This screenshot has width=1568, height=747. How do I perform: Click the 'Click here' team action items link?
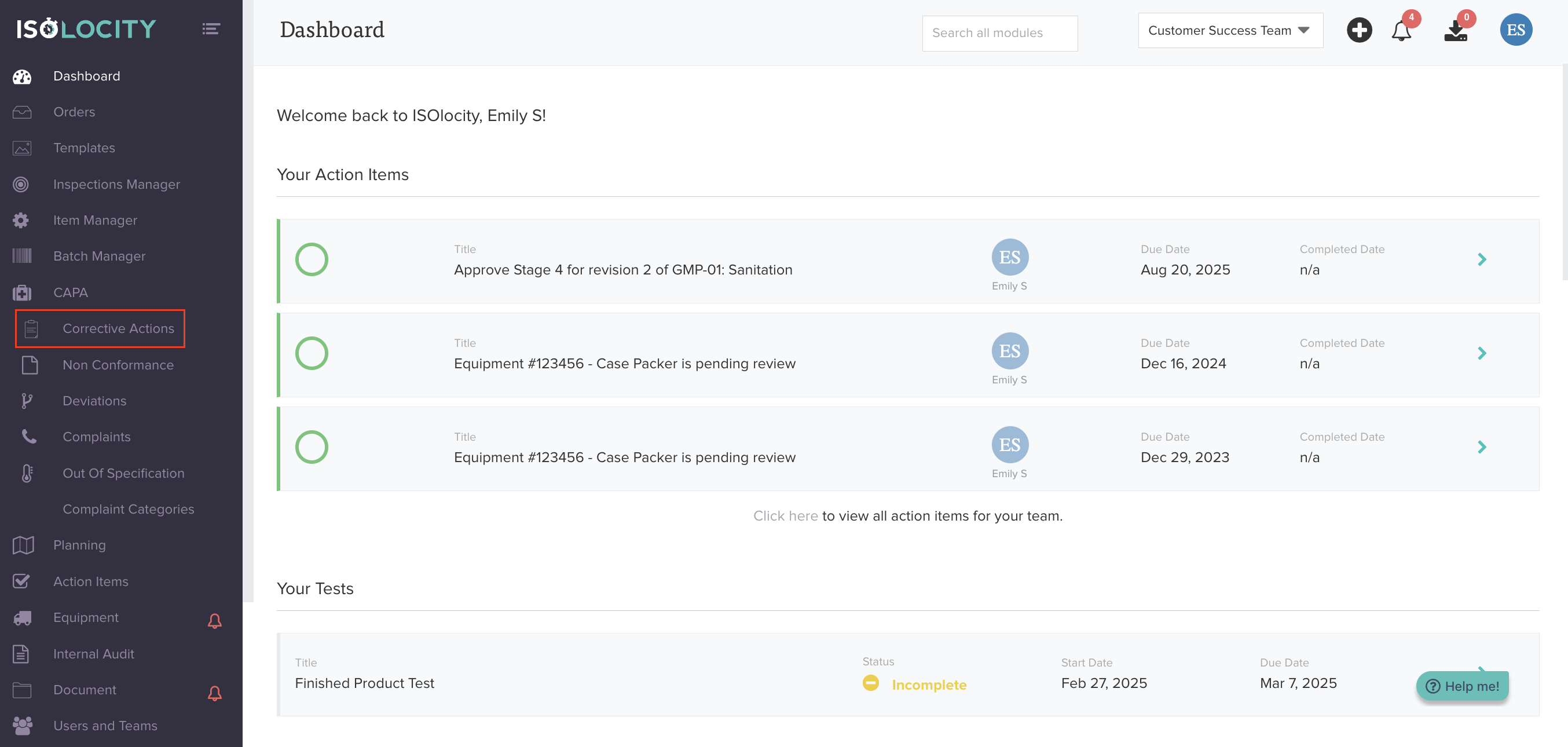785,515
